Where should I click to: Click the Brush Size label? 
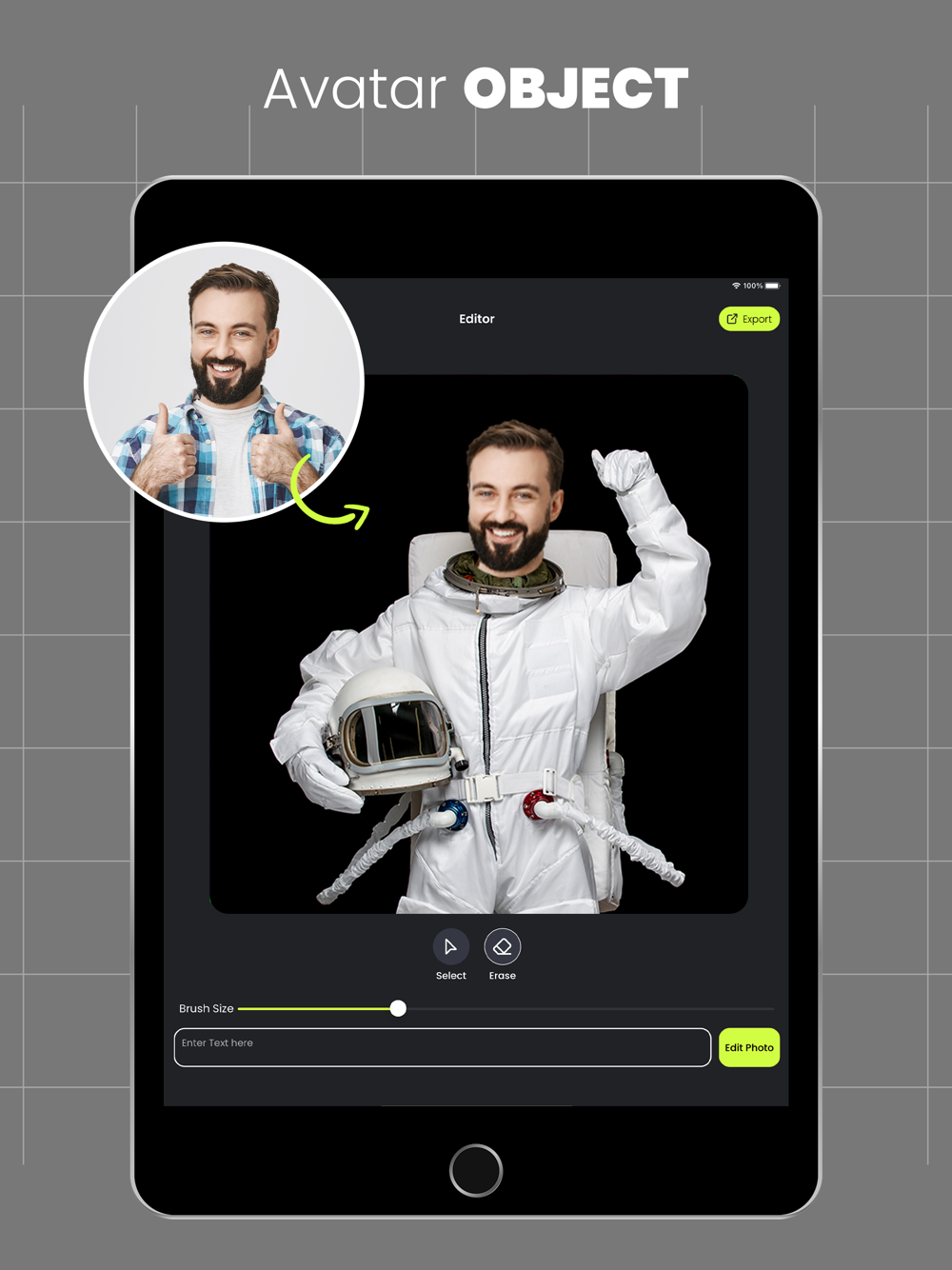pyautogui.click(x=207, y=1008)
